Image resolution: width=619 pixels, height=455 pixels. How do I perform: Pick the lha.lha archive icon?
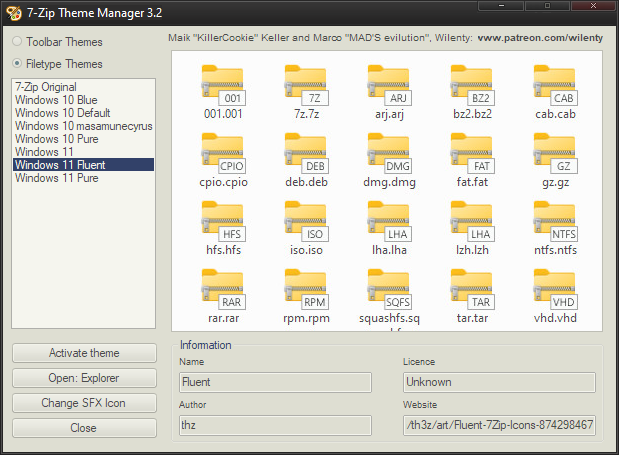point(389,222)
